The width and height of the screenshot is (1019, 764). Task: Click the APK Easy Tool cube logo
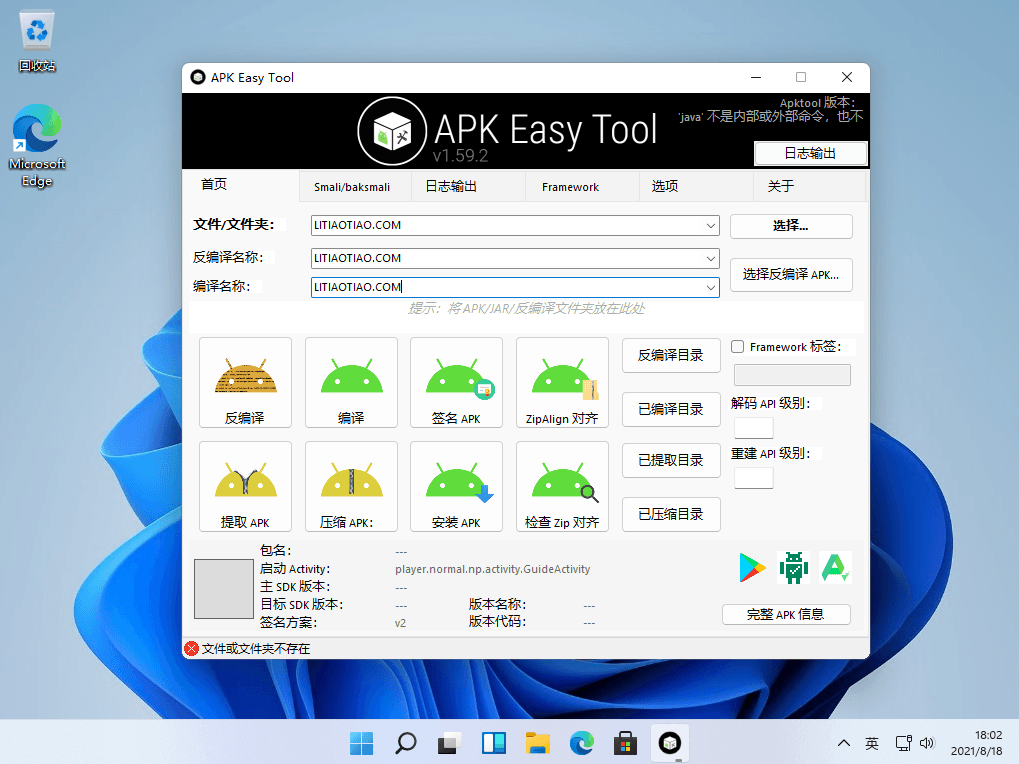[x=392, y=131]
